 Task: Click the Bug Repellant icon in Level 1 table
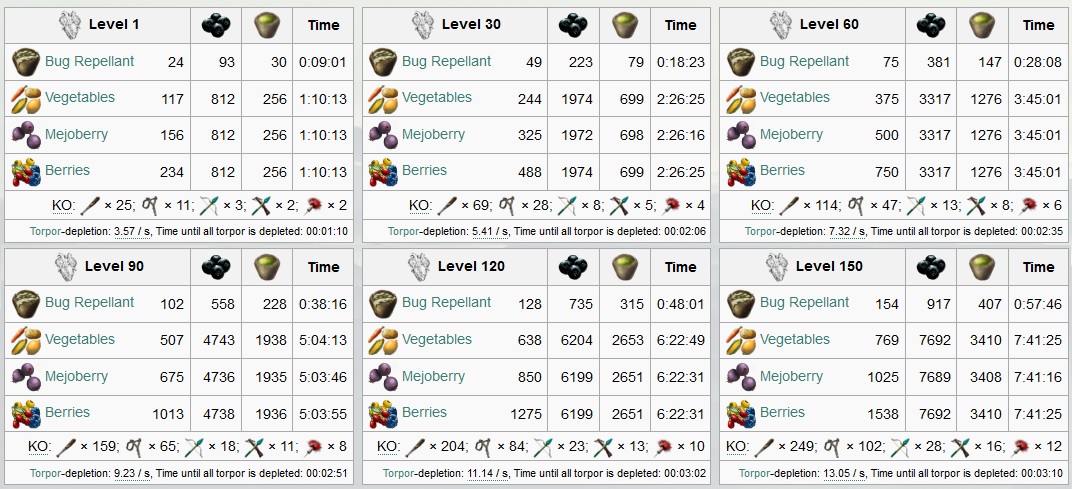point(27,62)
